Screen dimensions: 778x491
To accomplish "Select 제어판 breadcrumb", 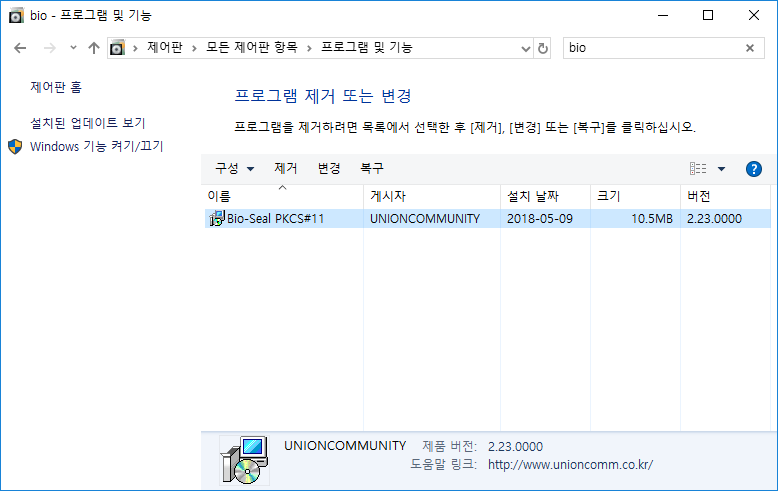I will [165, 48].
